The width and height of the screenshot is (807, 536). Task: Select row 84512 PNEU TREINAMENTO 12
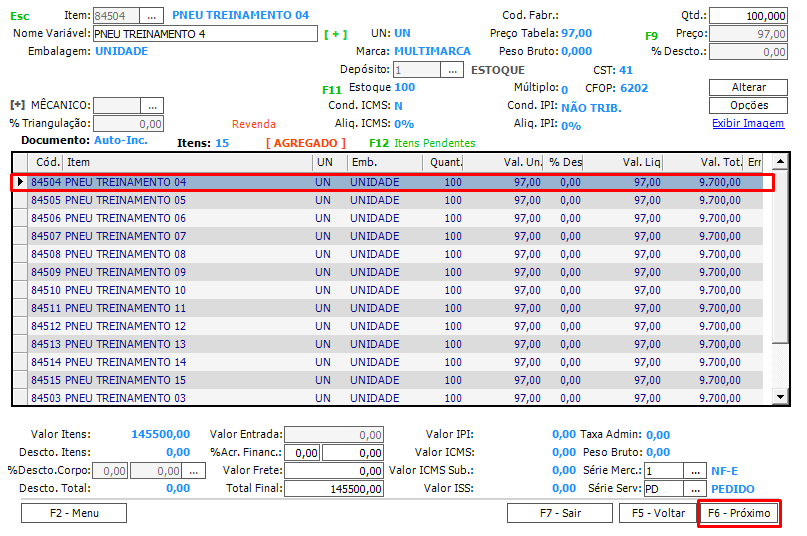pos(395,326)
